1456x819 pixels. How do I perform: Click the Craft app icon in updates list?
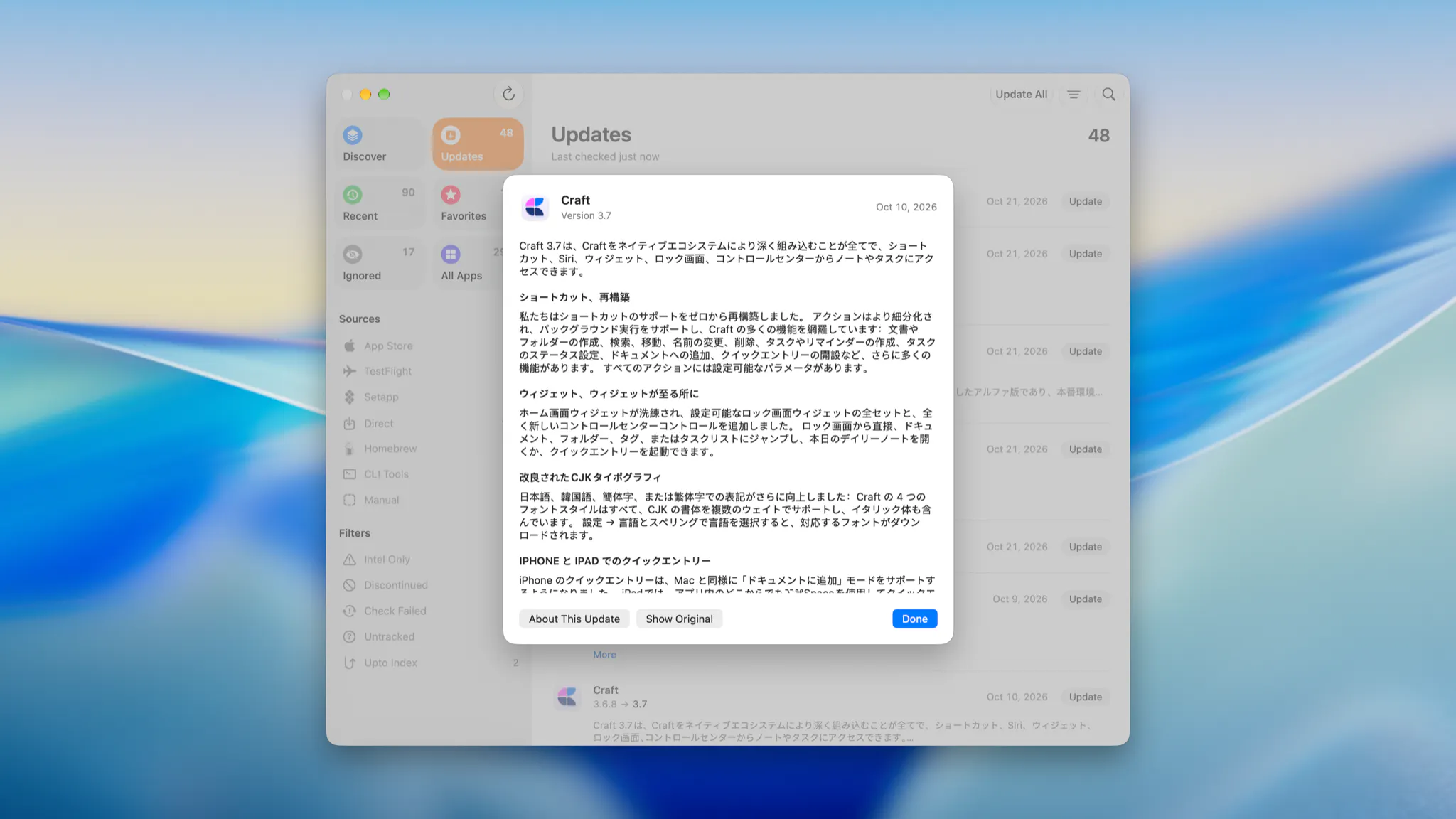567,697
